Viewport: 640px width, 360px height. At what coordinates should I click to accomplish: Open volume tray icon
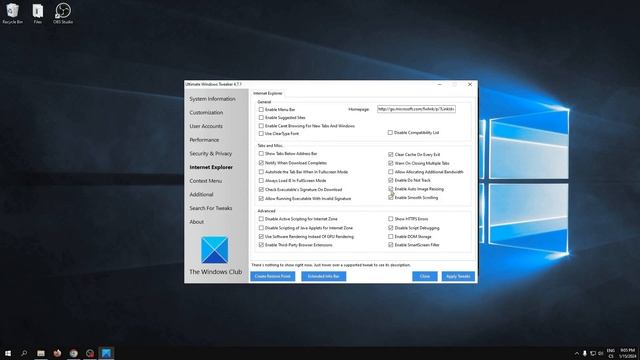pyautogui.click(x=600, y=353)
